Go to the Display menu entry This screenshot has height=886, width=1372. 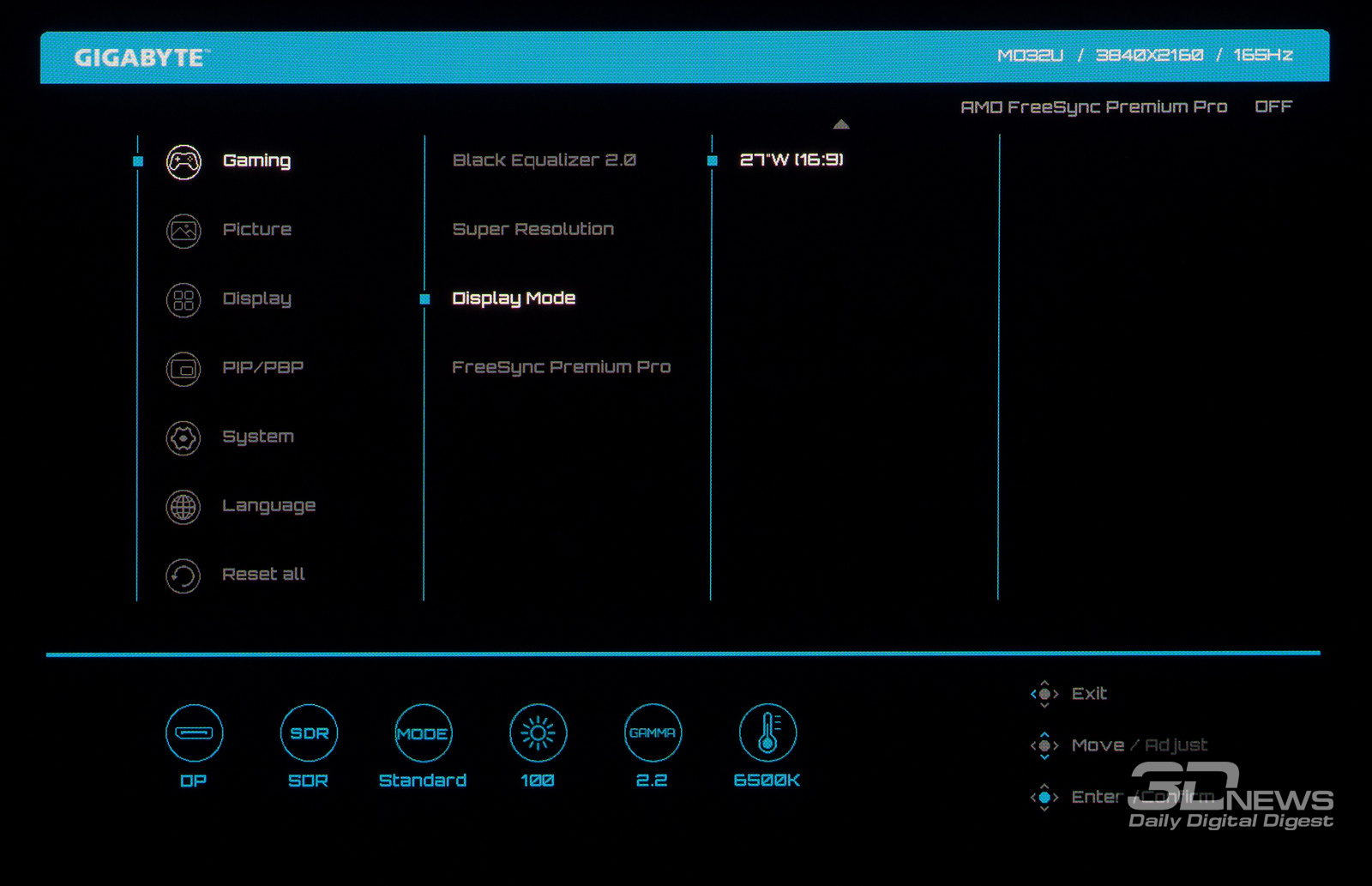[x=257, y=298]
